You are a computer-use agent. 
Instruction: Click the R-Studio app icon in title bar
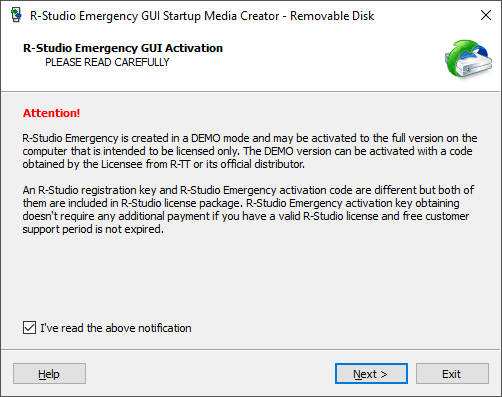tap(16, 15)
